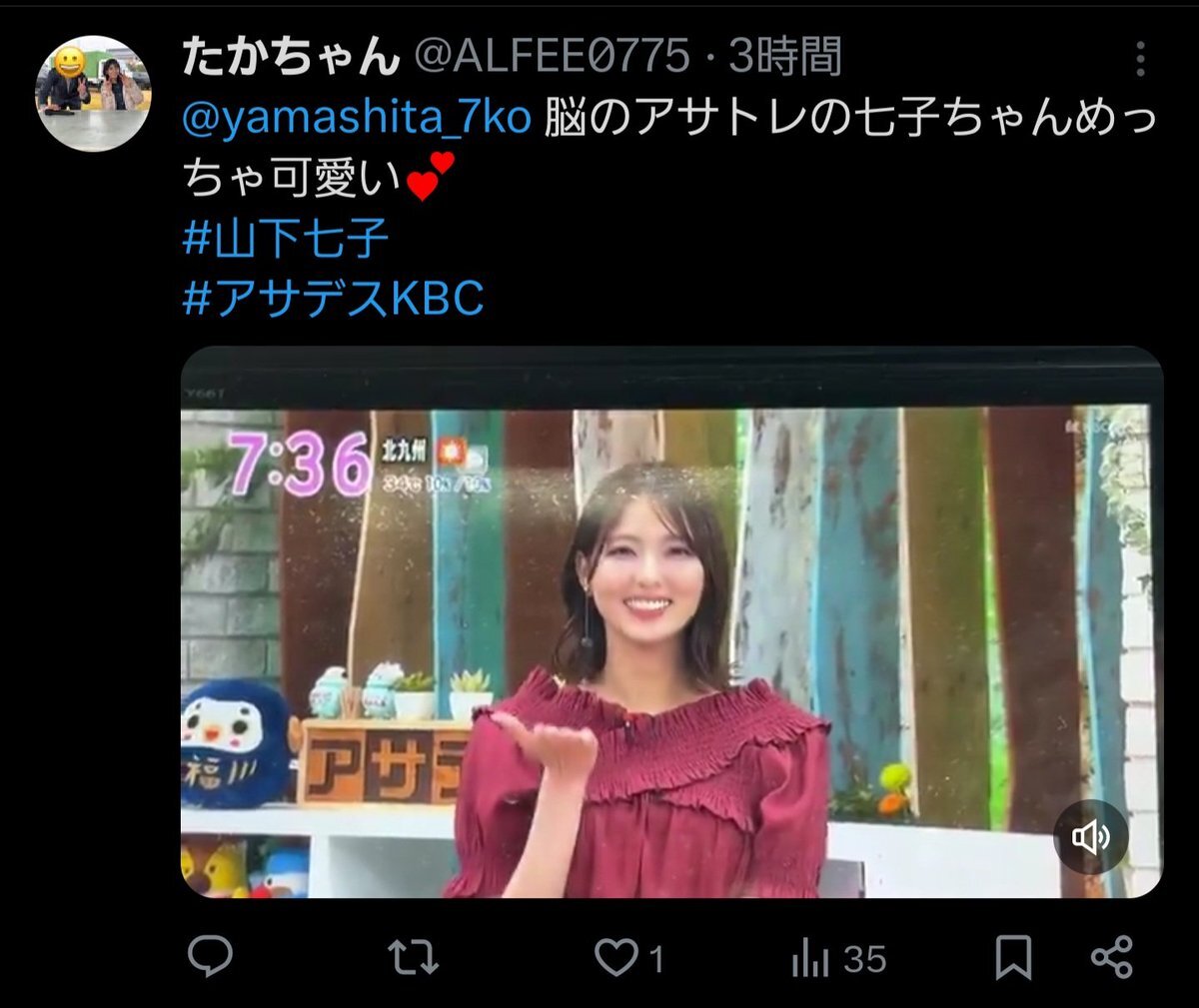Open たかちゃん profile avatar
The height and width of the screenshot is (1008, 1199).
95,93
